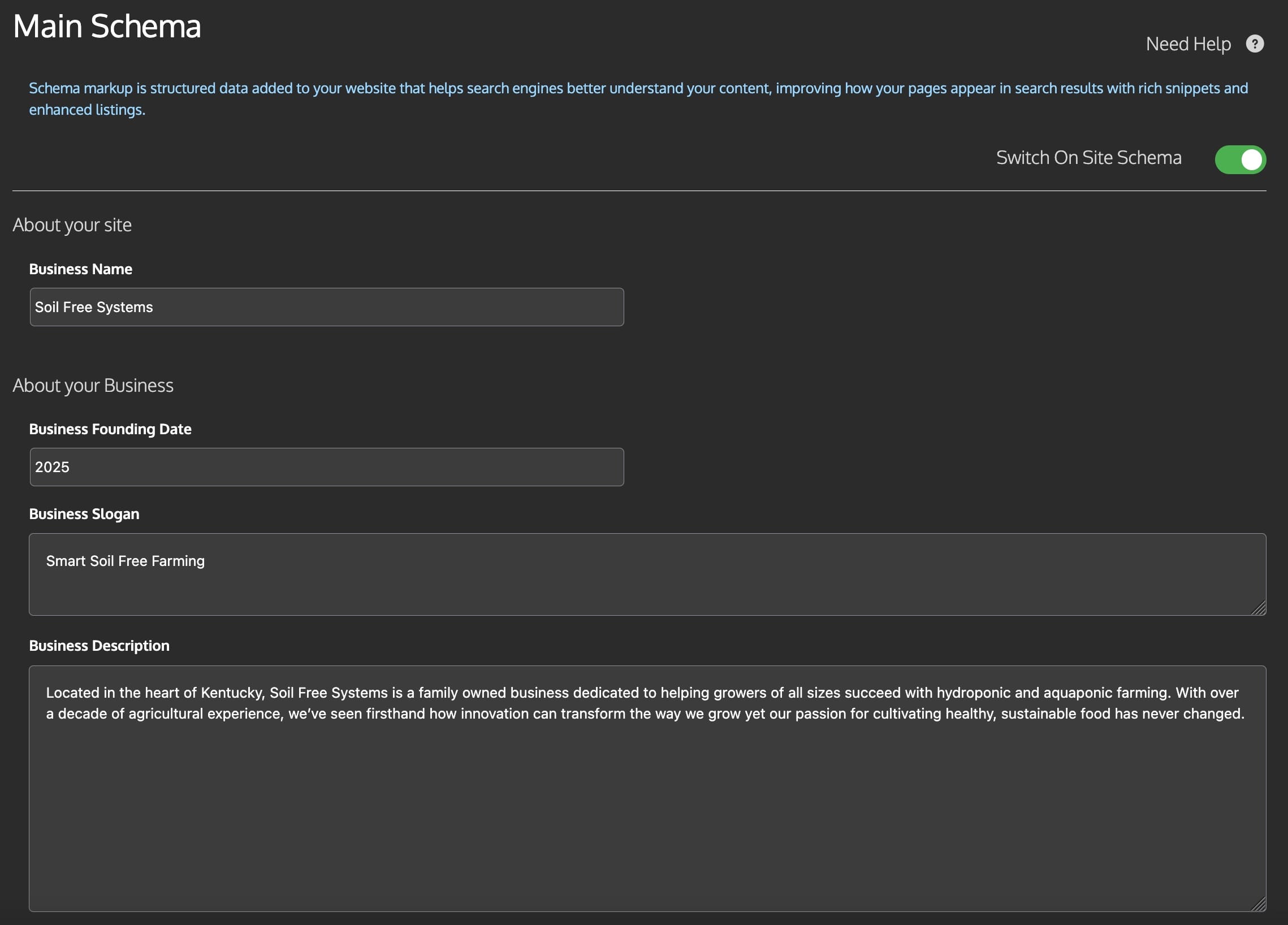Click the Smart Soil Free Farming slogan text

pyautogui.click(x=126, y=560)
